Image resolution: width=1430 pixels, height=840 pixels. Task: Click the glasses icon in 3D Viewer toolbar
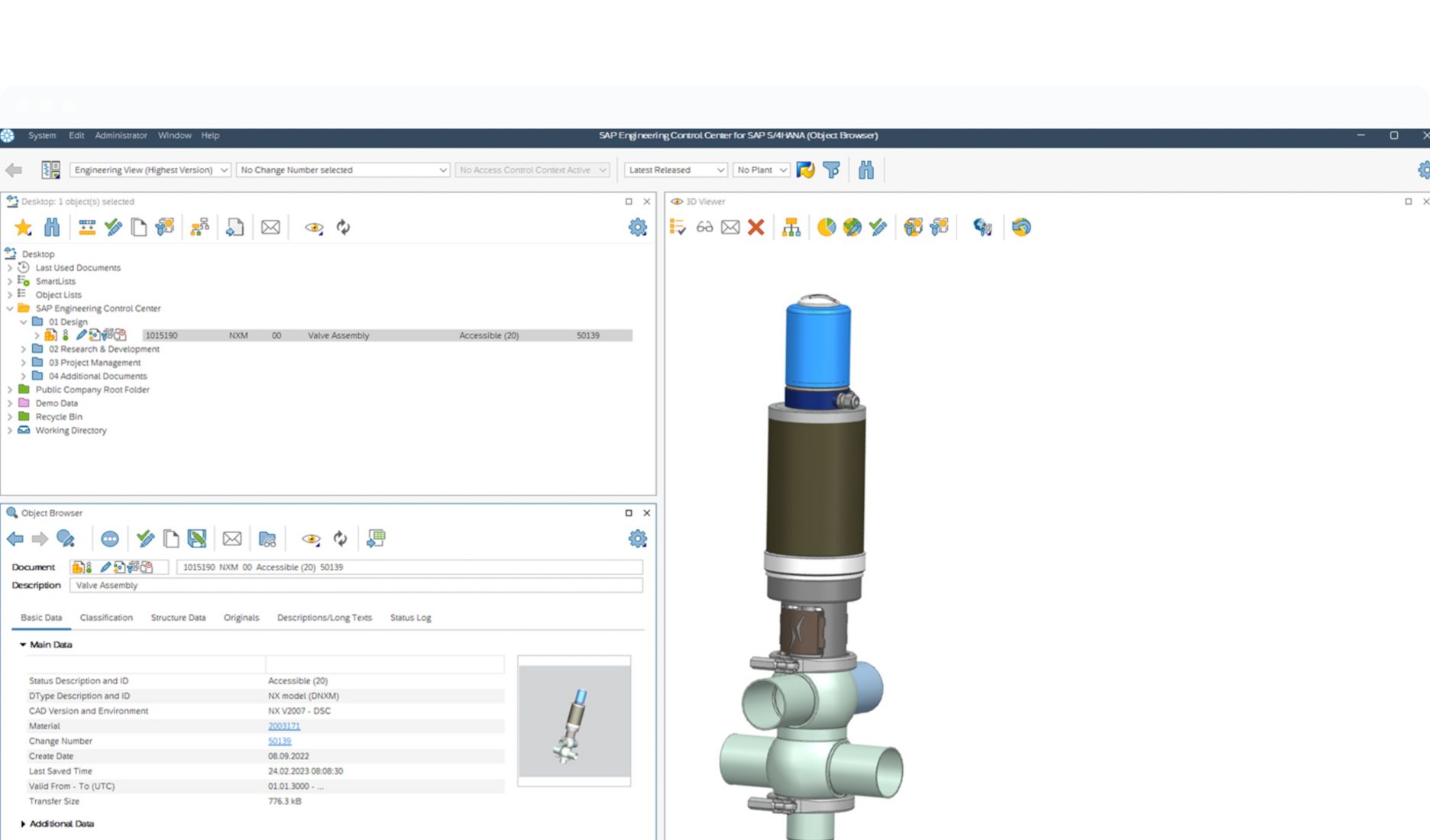(704, 228)
